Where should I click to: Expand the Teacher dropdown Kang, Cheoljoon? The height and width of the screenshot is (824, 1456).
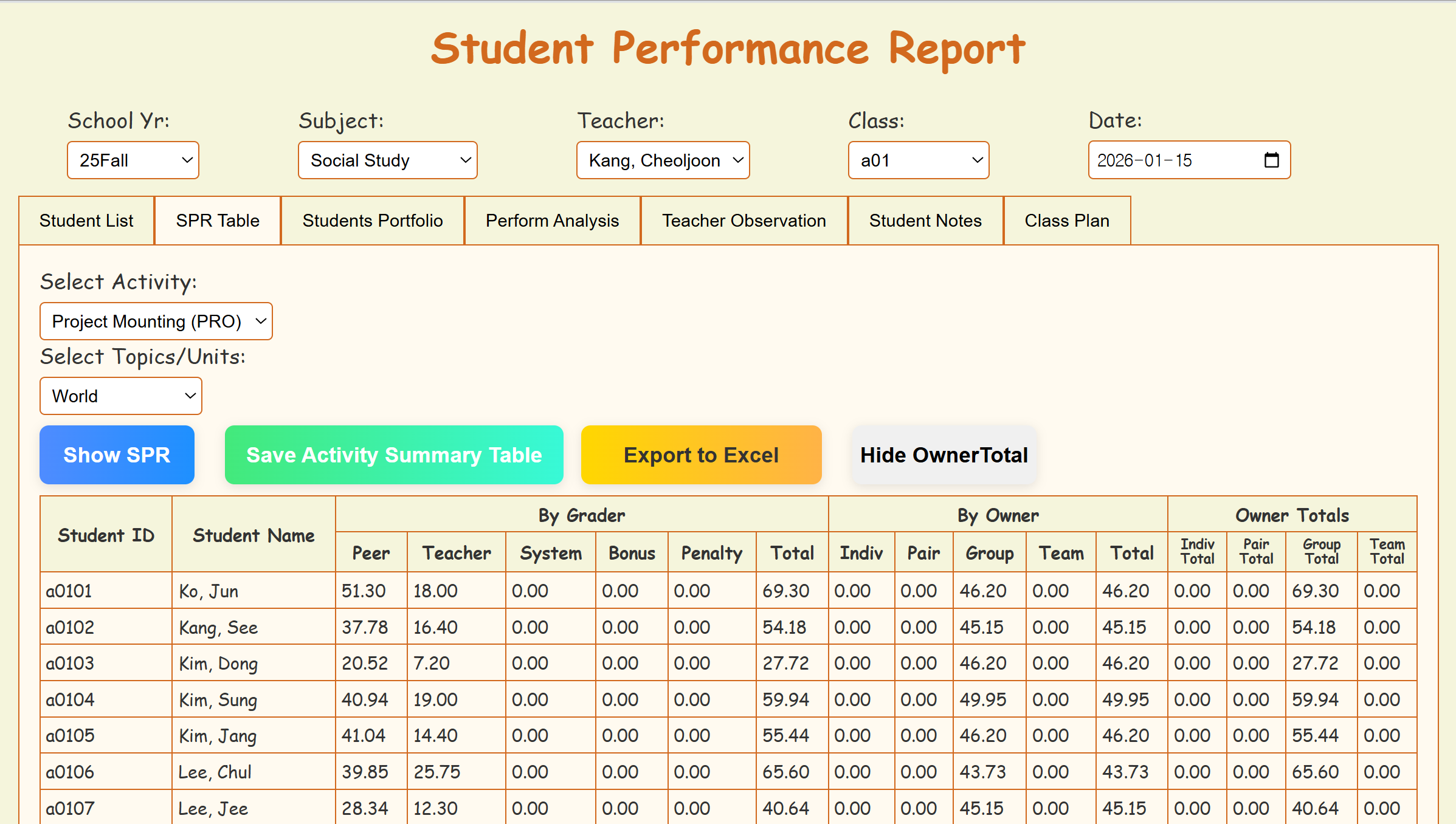point(663,160)
